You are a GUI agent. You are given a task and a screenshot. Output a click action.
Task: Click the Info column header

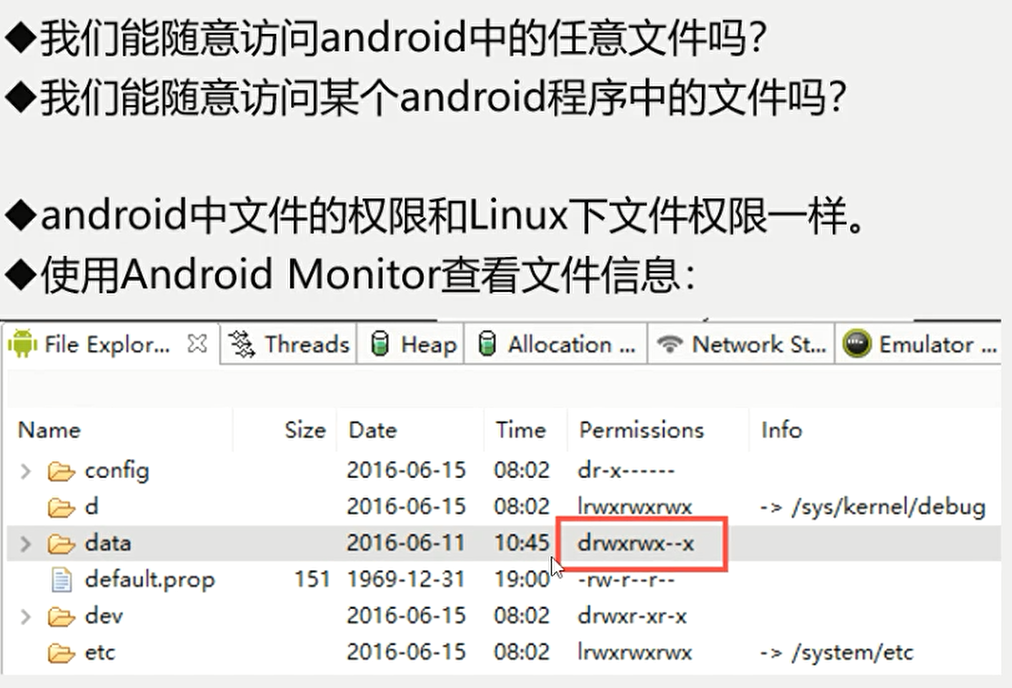pos(782,430)
